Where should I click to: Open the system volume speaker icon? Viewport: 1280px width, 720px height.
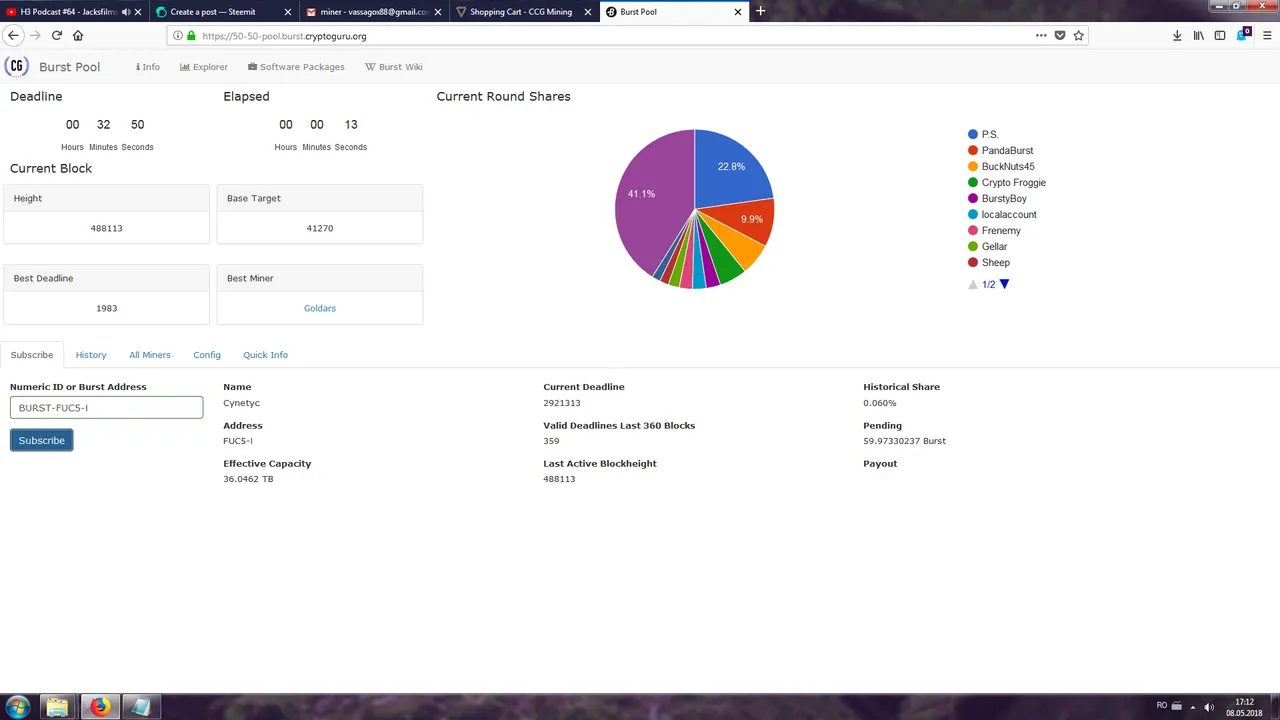(1210, 706)
